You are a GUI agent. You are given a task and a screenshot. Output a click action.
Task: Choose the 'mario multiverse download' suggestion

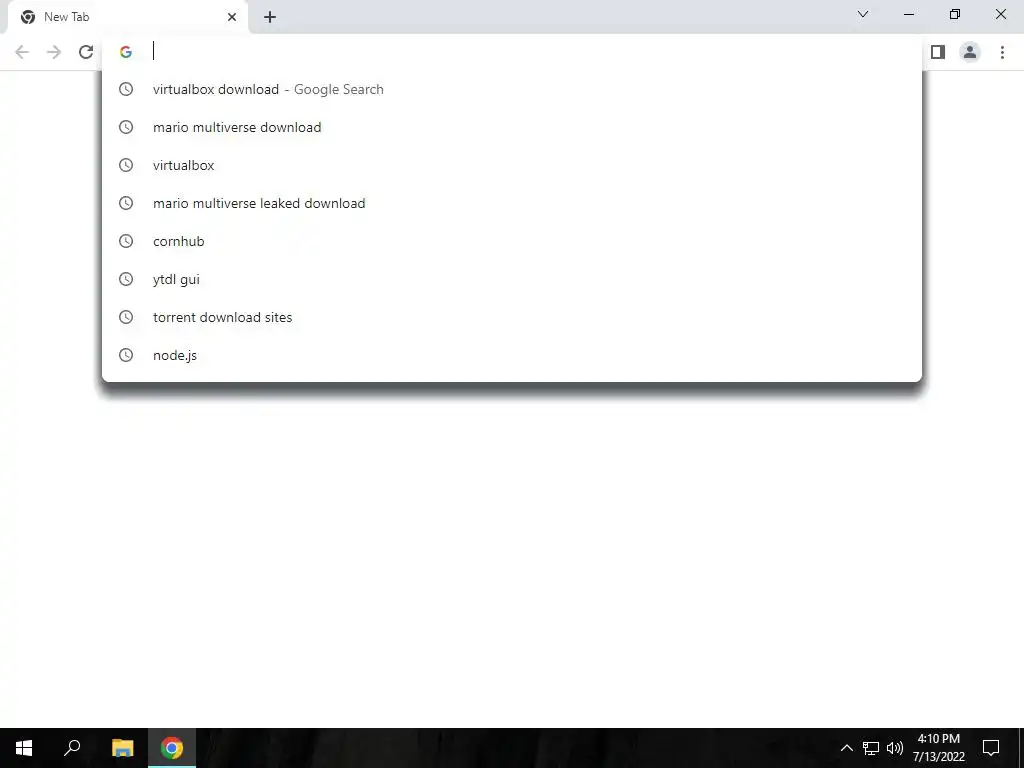512,127
